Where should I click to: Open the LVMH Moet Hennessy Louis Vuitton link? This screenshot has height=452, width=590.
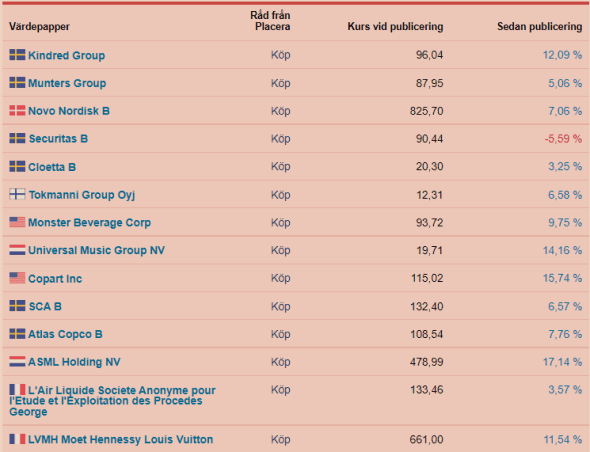(120, 439)
